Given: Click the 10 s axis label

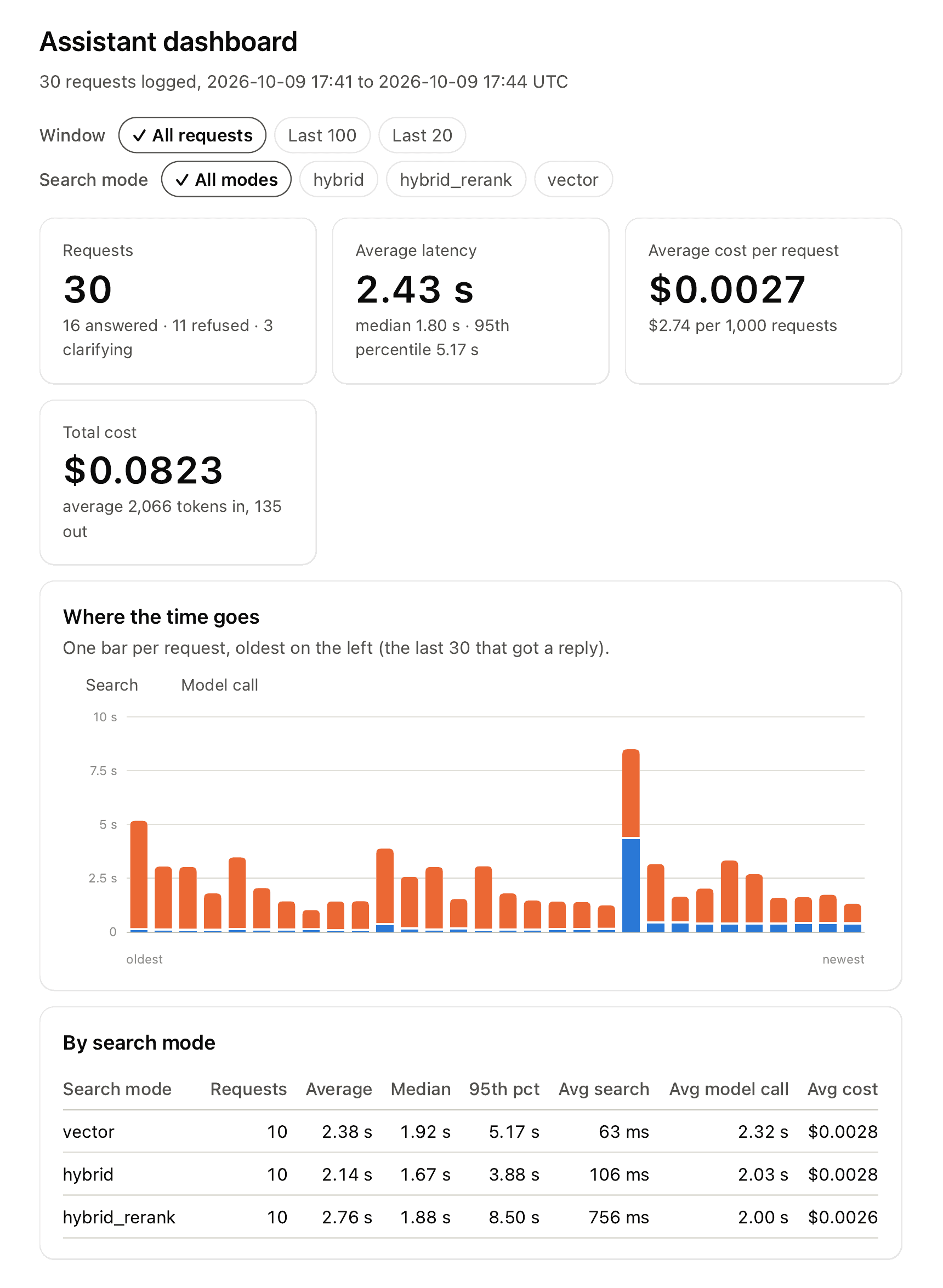Looking at the screenshot, I should [x=105, y=717].
